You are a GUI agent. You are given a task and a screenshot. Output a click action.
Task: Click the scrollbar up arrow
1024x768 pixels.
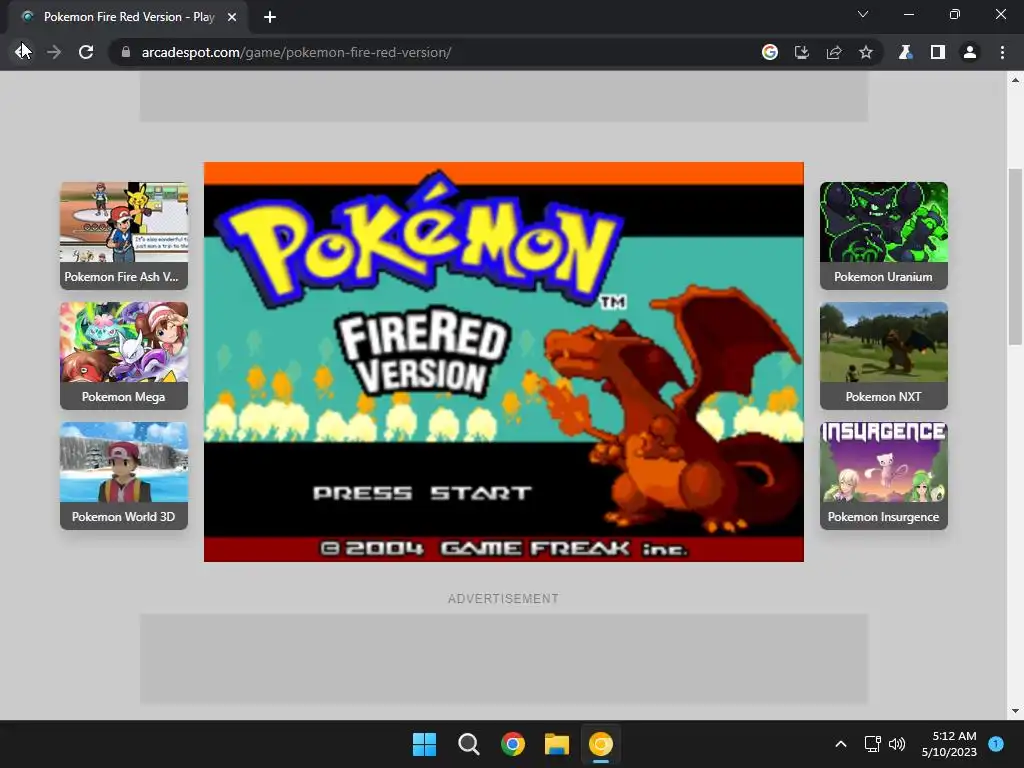(1015, 80)
